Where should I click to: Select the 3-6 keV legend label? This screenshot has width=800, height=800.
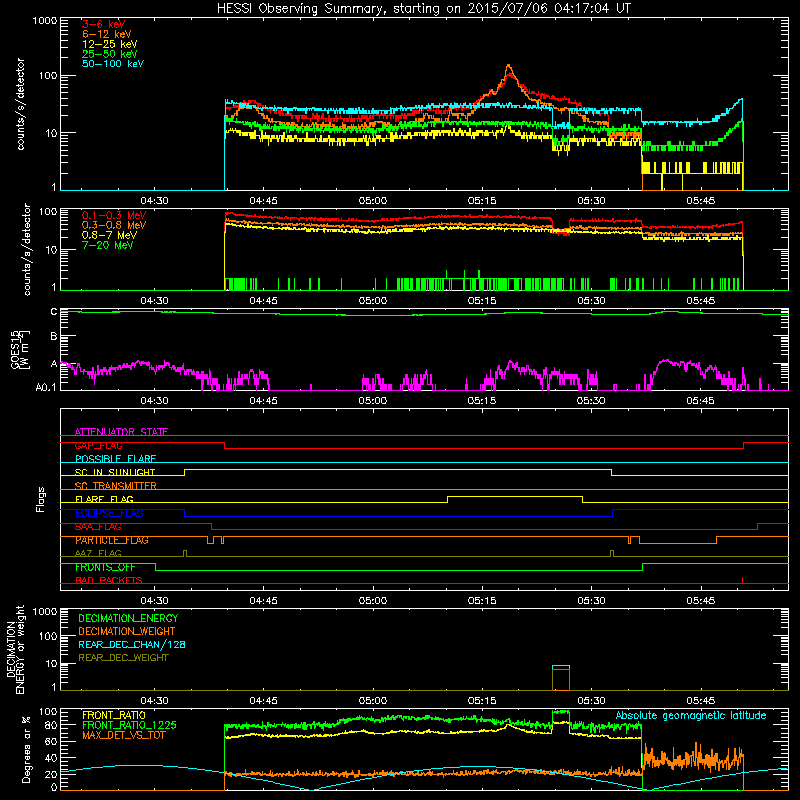(104, 24)
